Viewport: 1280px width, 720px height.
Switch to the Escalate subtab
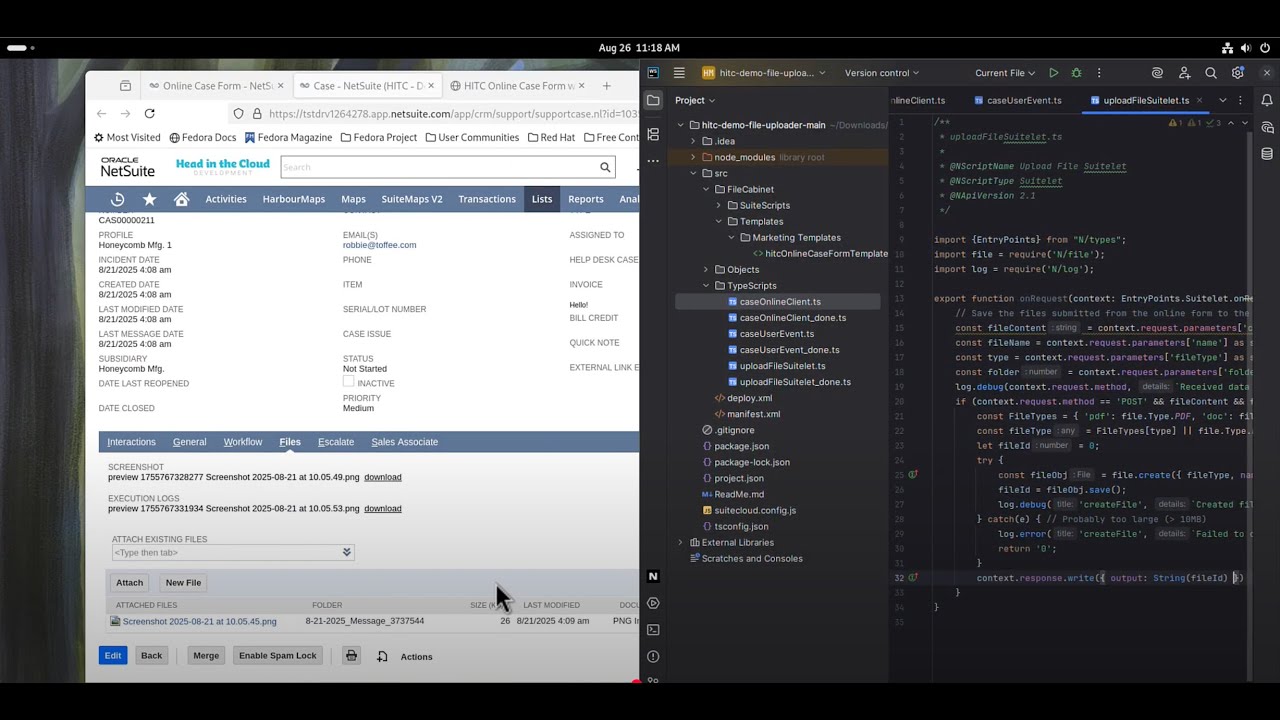336,442
